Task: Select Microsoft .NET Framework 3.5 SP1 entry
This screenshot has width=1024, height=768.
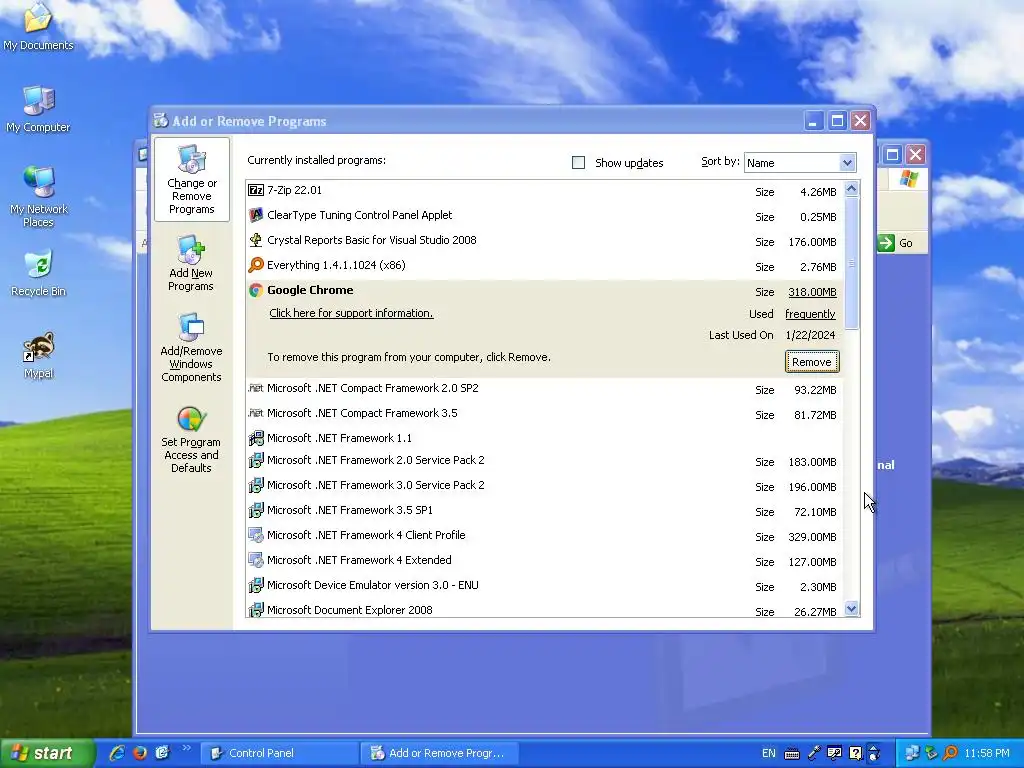Action: coord(545,511)
